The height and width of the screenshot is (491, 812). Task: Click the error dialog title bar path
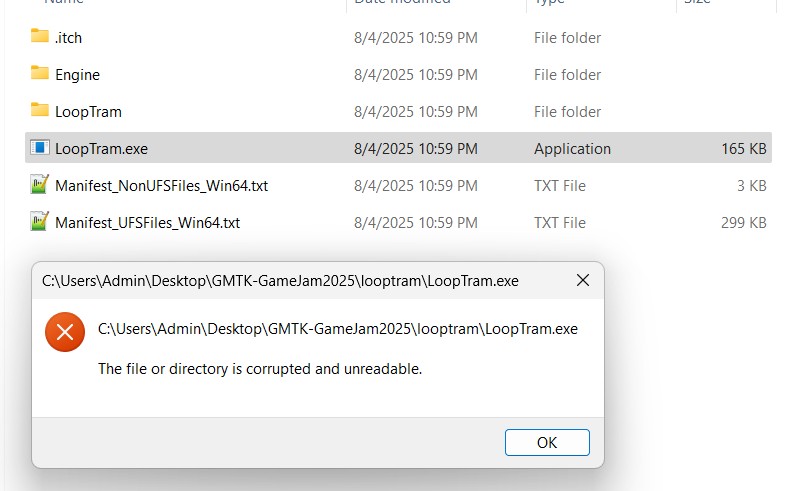[280, 281]
